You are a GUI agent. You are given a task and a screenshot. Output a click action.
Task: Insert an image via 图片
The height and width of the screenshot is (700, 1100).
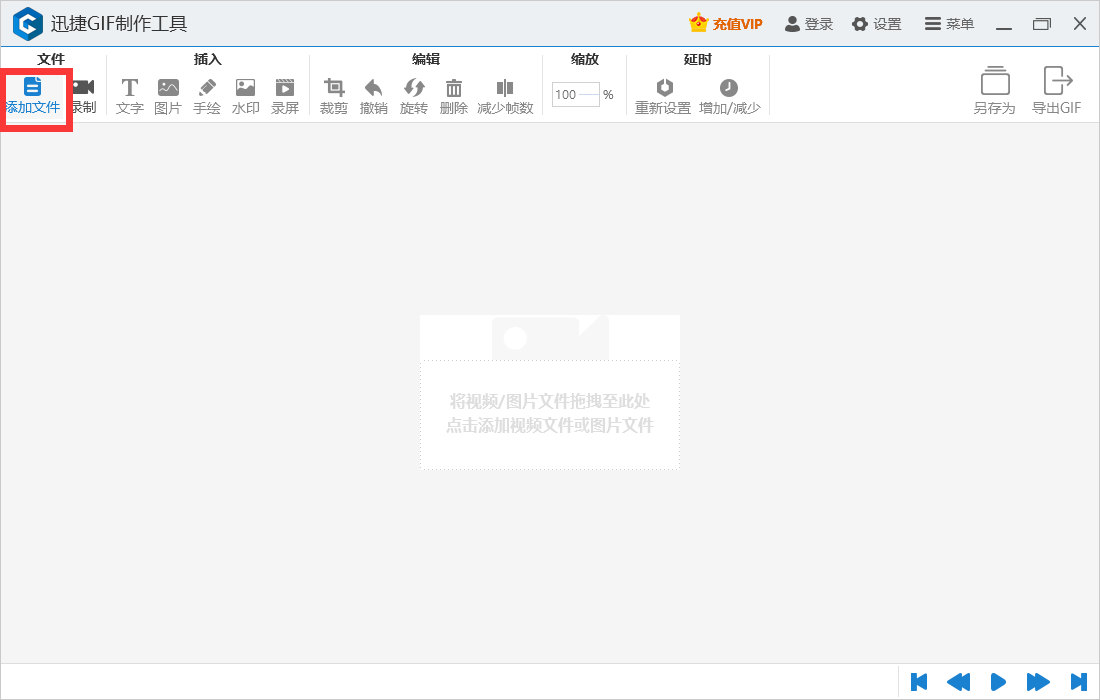point(168,97)
